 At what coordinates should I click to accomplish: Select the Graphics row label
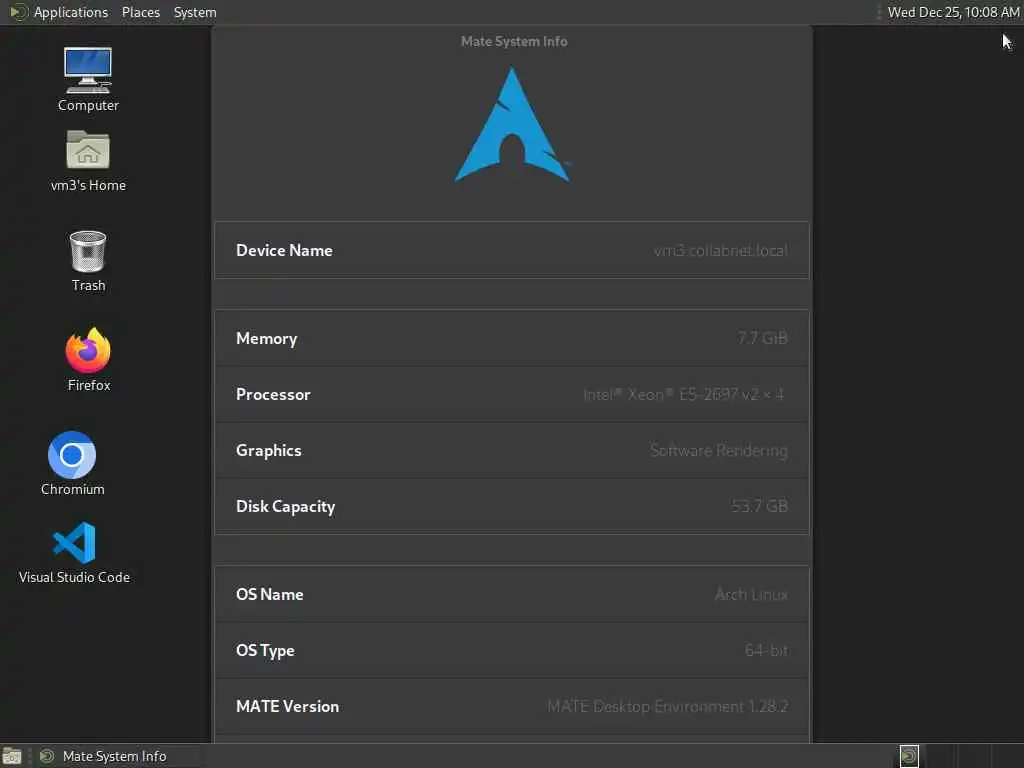pos(268,451)
